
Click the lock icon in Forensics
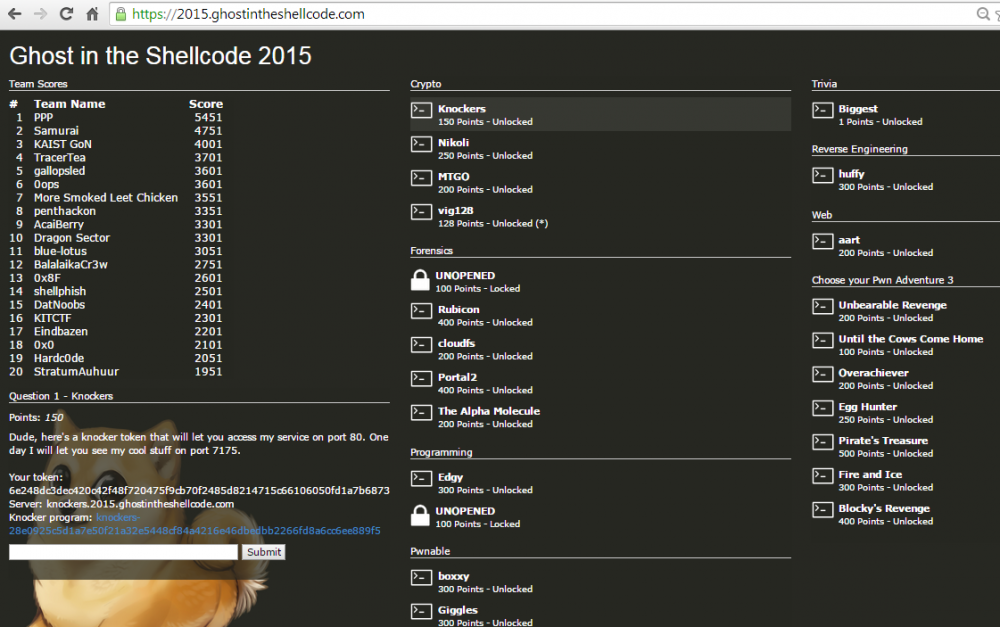click(421, 281)
